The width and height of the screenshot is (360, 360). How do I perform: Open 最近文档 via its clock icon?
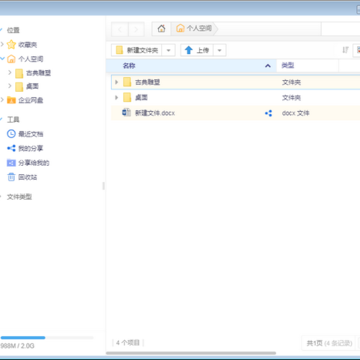pyautogui.click(x=11, y=134)
